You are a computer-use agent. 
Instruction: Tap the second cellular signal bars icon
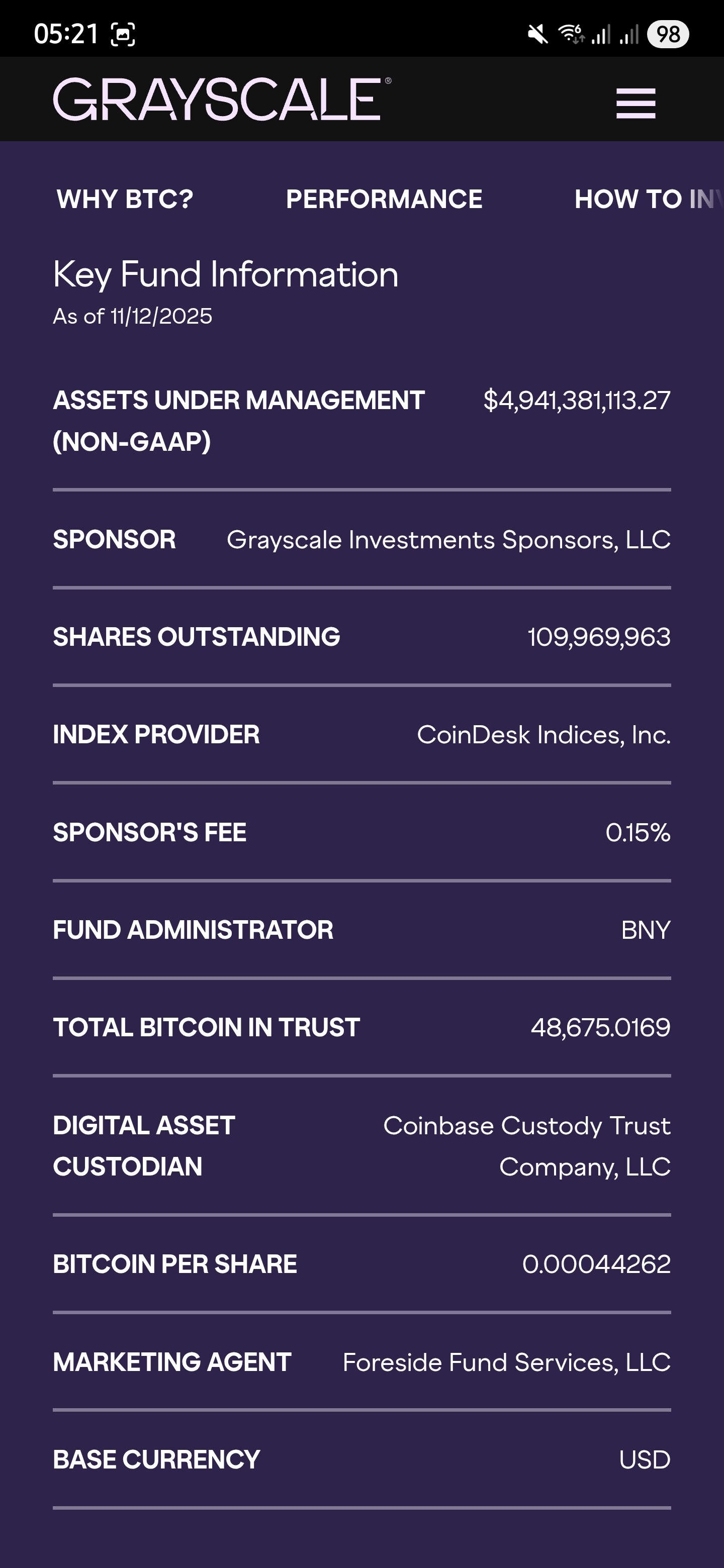click(x=629, y=35)
